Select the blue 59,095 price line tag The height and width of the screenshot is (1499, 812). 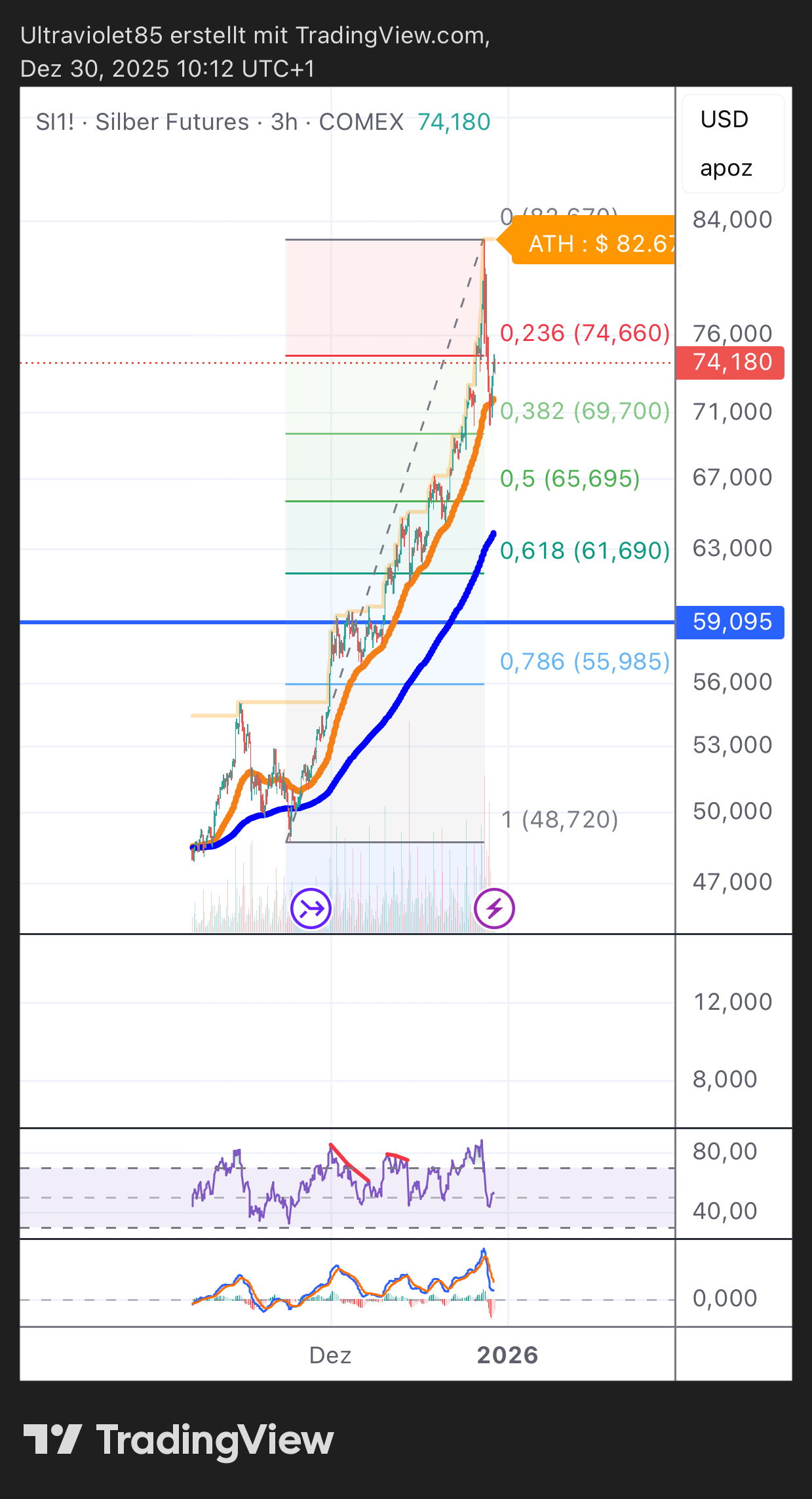[730, 622]
